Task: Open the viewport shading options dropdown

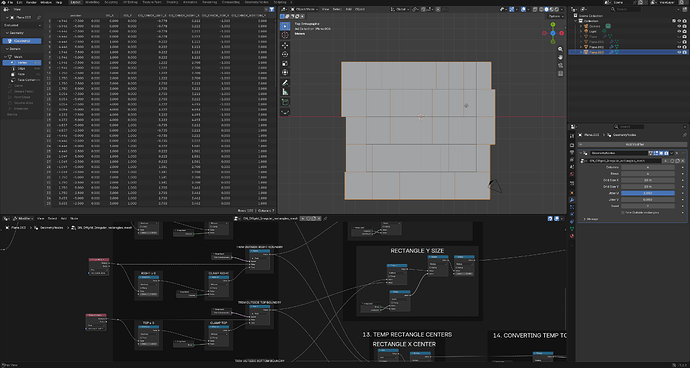Action: click(x=563, y=9)
